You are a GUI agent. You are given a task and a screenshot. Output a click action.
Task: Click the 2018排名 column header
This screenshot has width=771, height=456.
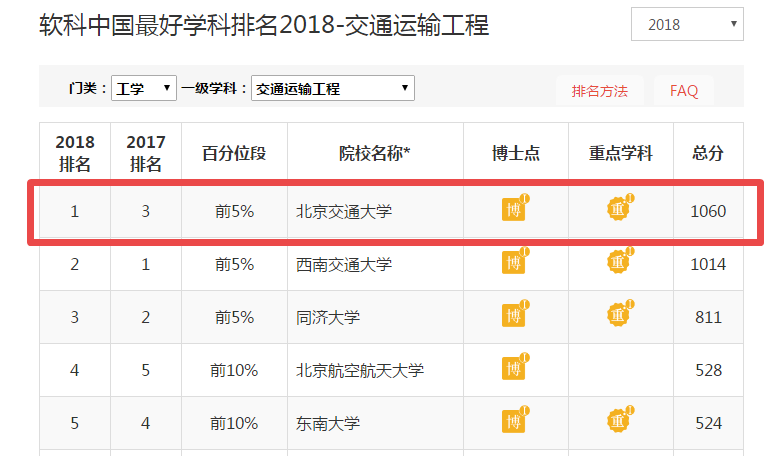[x=75, y=152]
